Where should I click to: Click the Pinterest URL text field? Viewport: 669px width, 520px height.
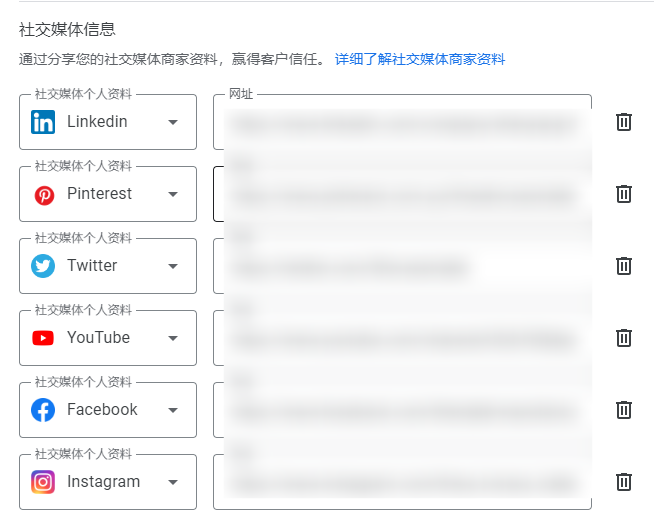click(402, 194)
